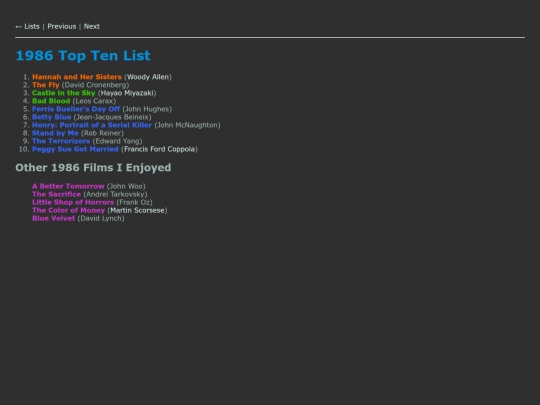This screenshot has height=405, width=540.
Task: Select Bad Blood film link
Action: [x=51, y=101]
